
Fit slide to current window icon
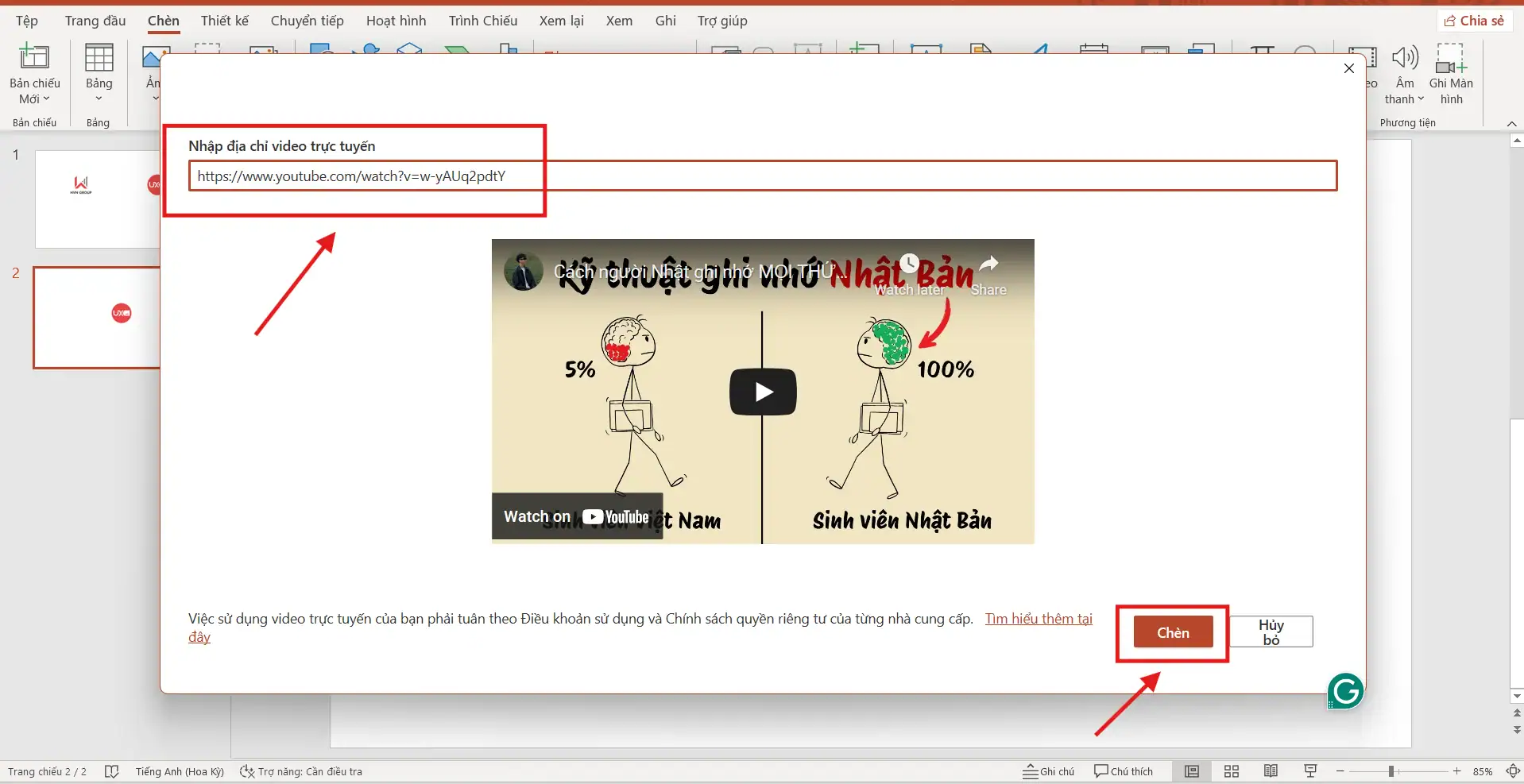(1514, 770)
